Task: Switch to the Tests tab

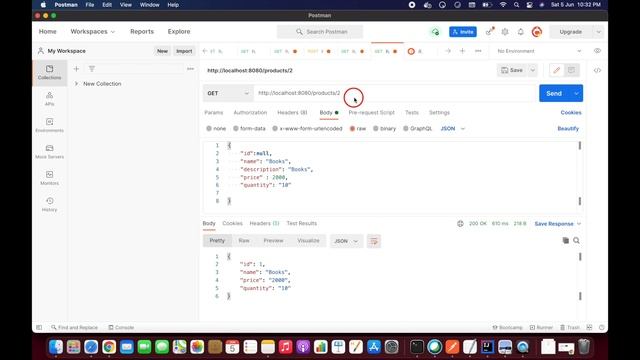Action: 412,113
